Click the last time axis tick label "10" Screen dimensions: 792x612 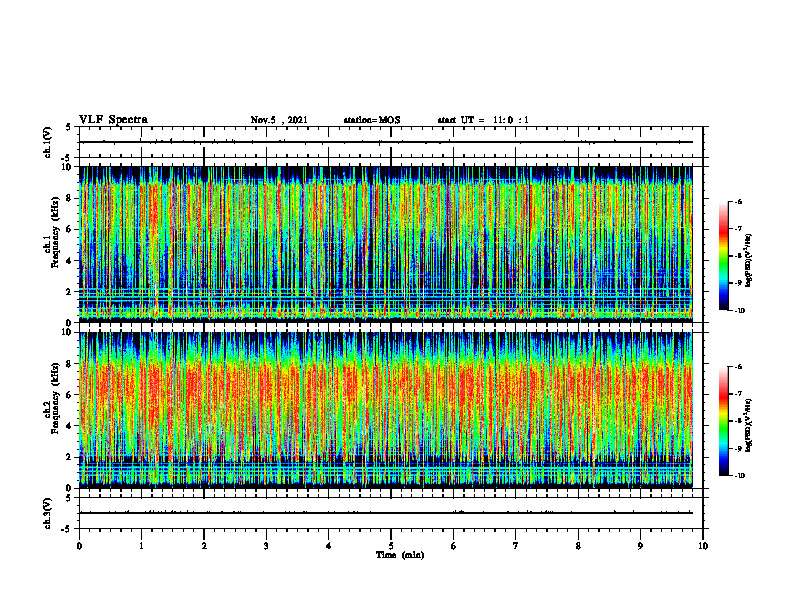(703, 546)
